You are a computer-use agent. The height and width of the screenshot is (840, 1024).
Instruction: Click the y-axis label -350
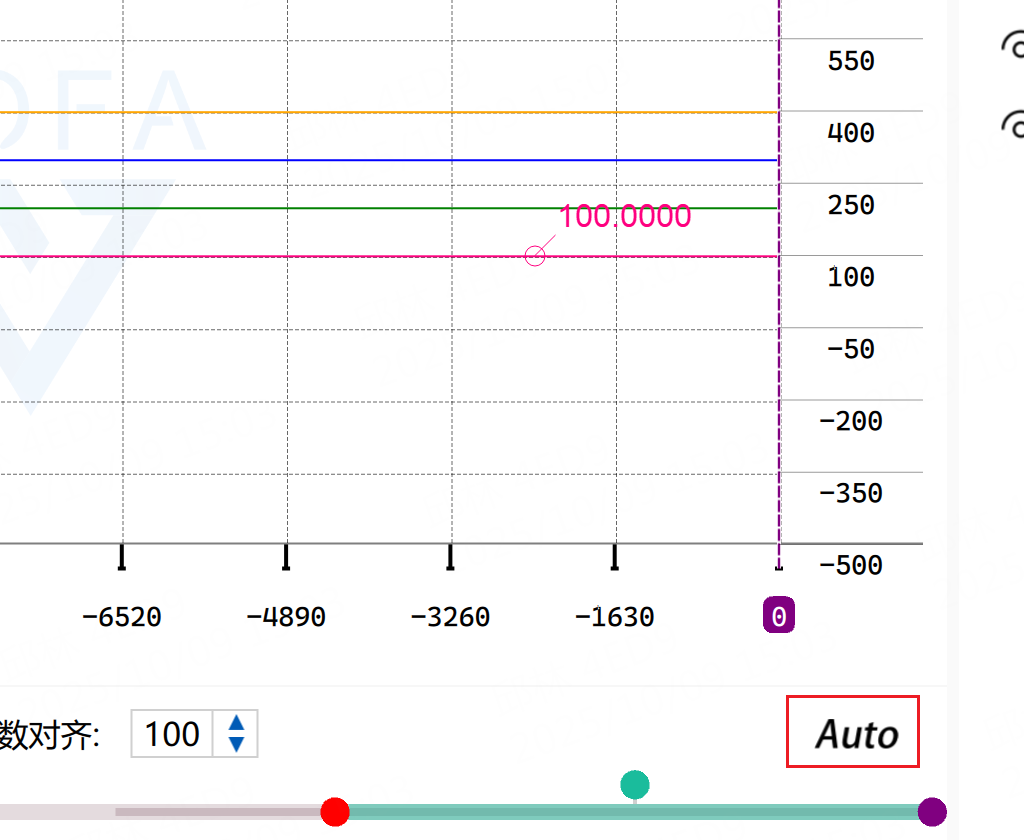[850, 493]
